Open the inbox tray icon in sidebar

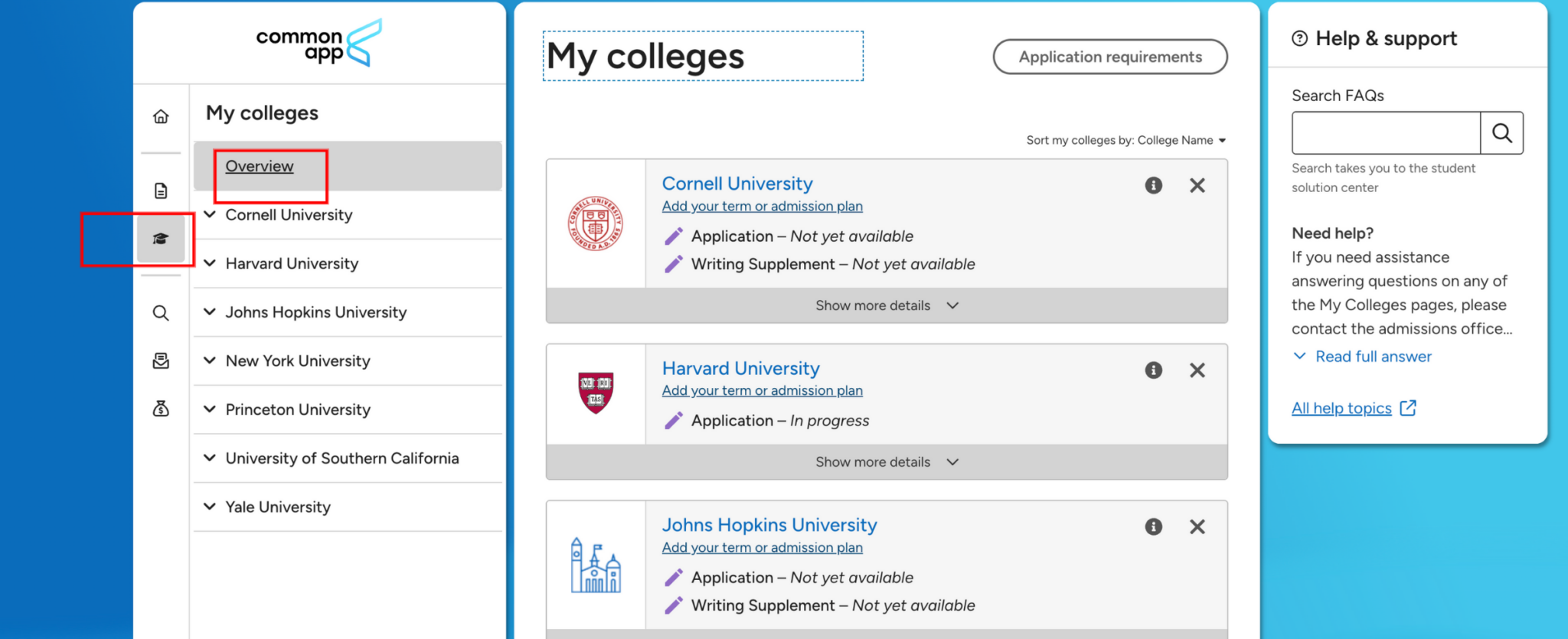click(161, 360)
